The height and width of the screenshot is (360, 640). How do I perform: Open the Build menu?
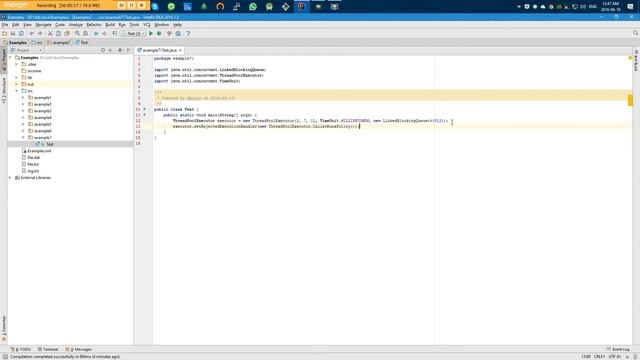[x=110, y=25]
